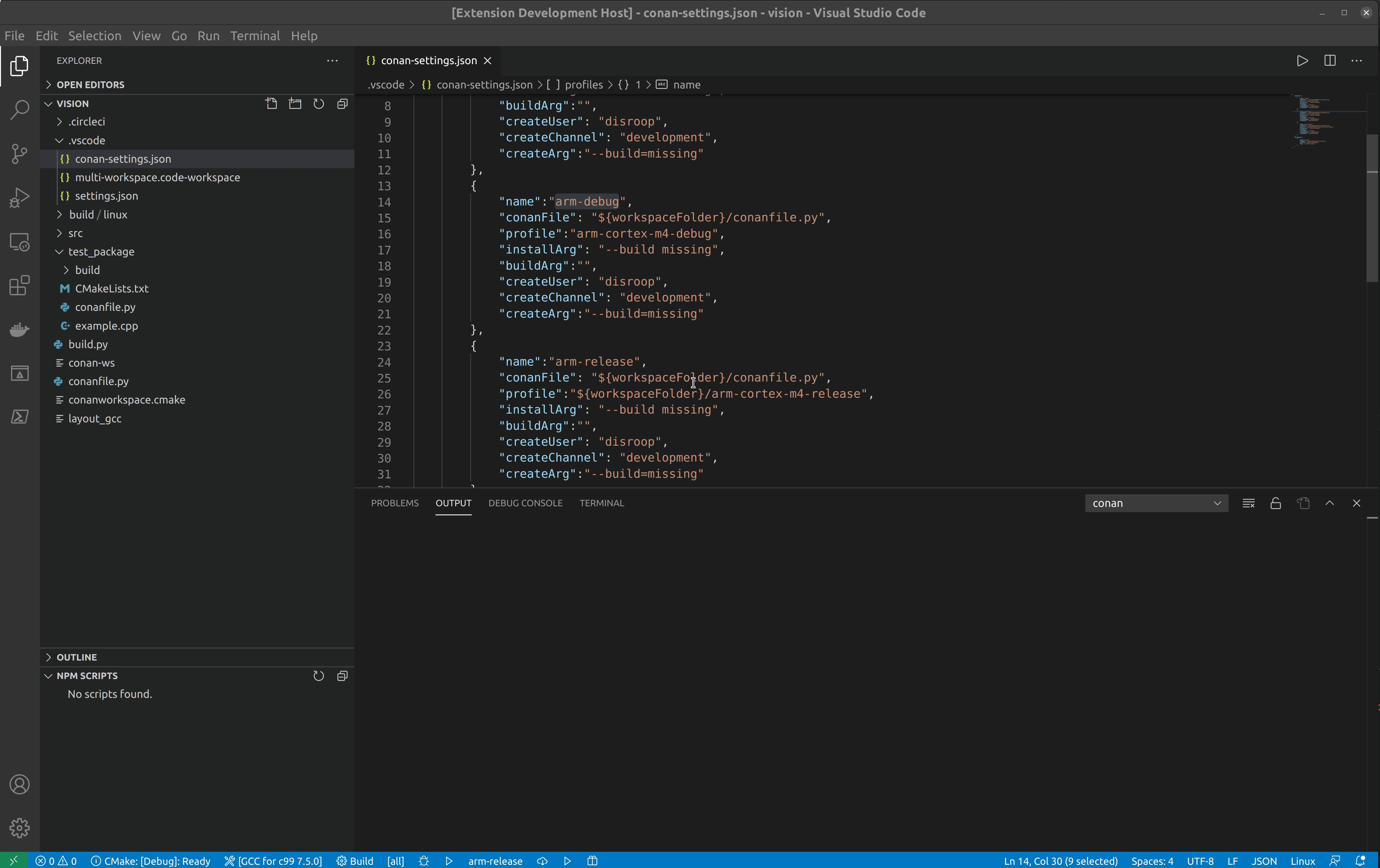Switch to the DEBUG CONSOLE tab

click(525, 503)
